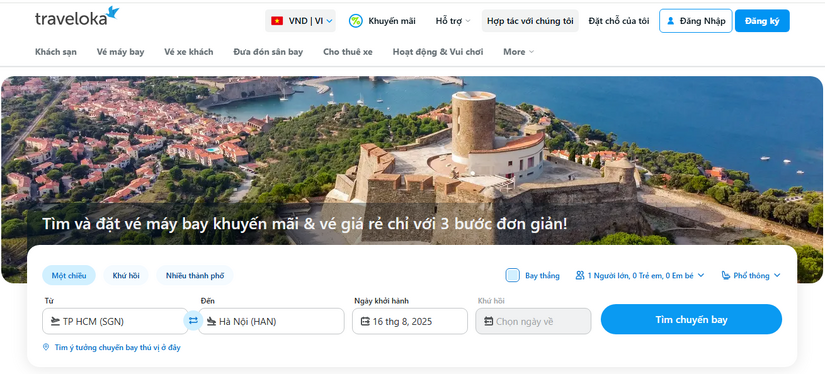The image size is (825, 374).
Task: Swap origin and destination airports
Action: pos(193,320)
